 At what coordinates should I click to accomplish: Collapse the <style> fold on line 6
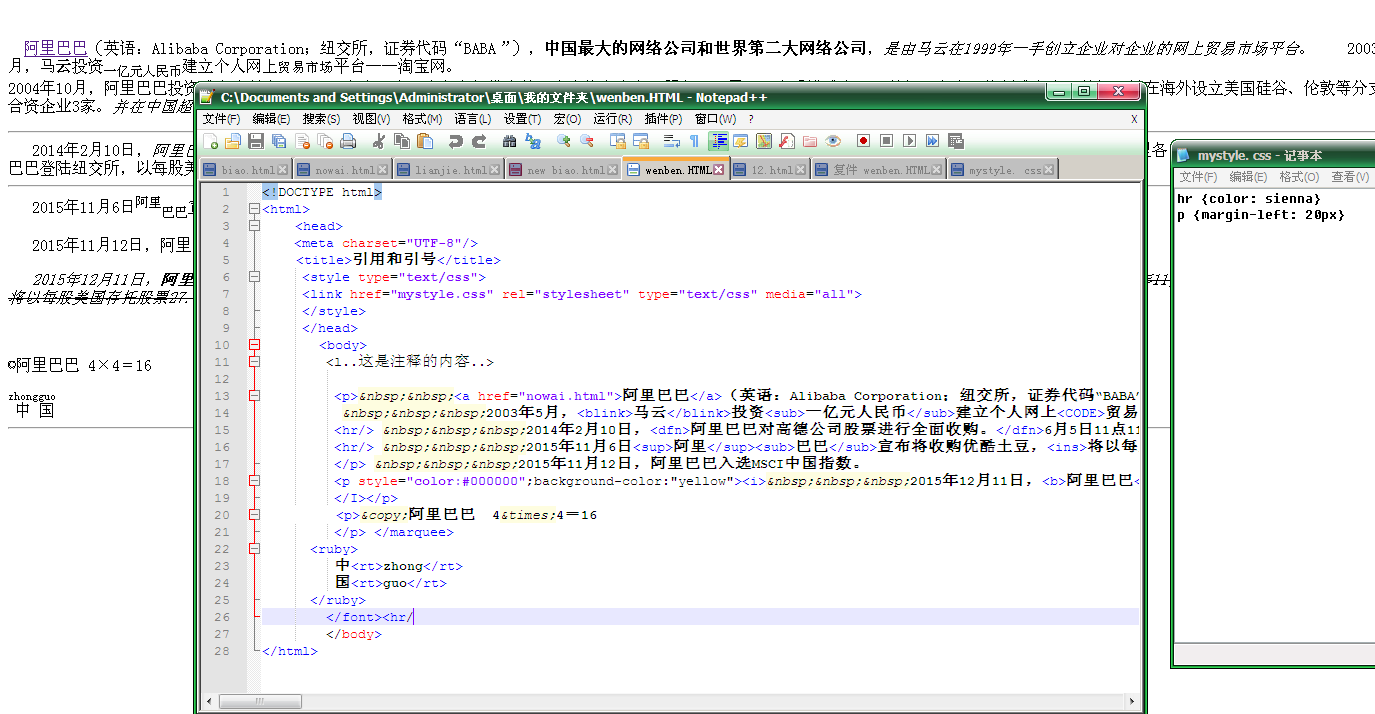tap(254, 277)
